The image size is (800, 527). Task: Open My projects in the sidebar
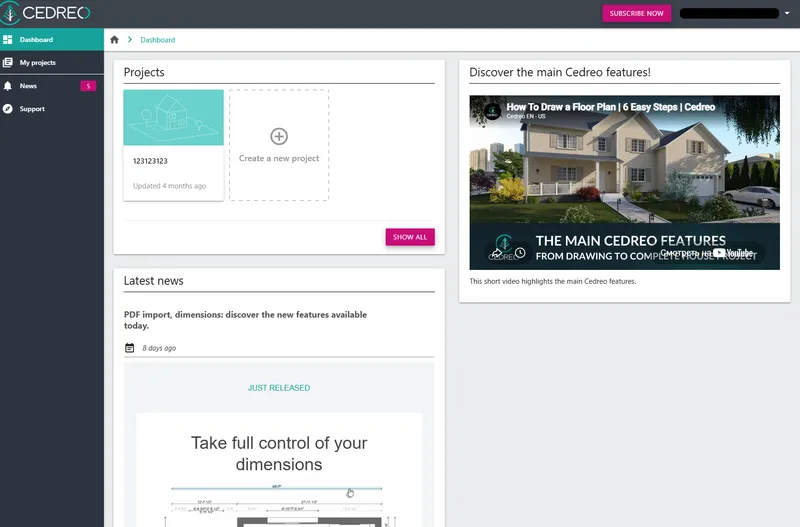tap(52, 62)
